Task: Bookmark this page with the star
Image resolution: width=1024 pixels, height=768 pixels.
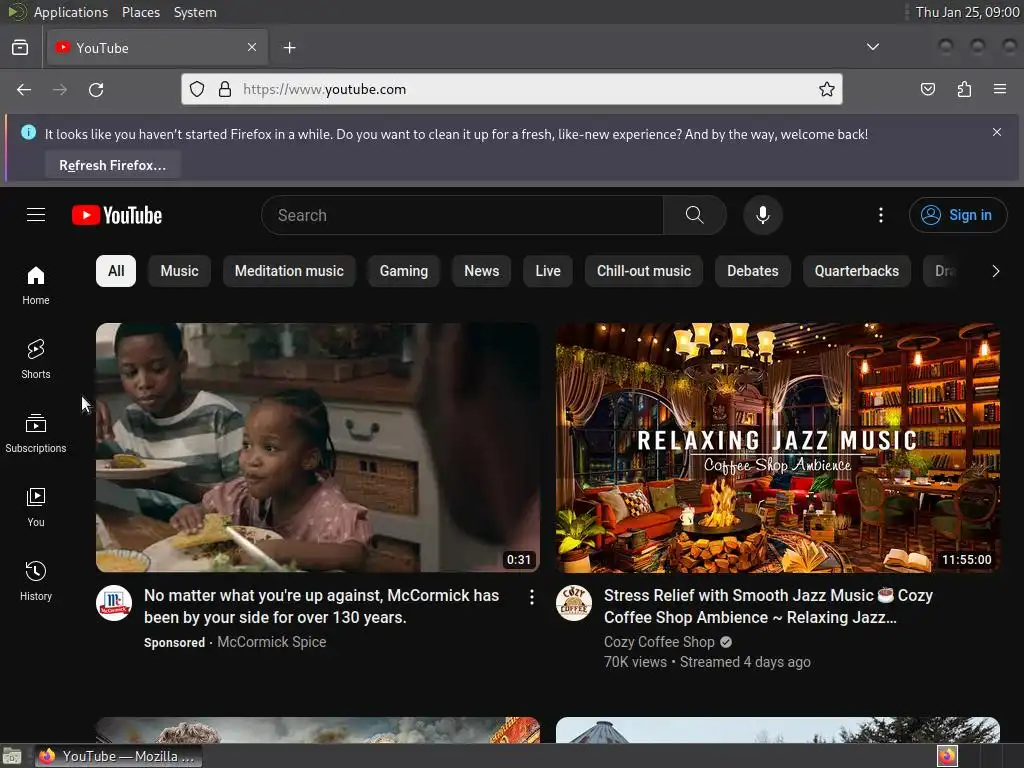Action: click(826, 89)
